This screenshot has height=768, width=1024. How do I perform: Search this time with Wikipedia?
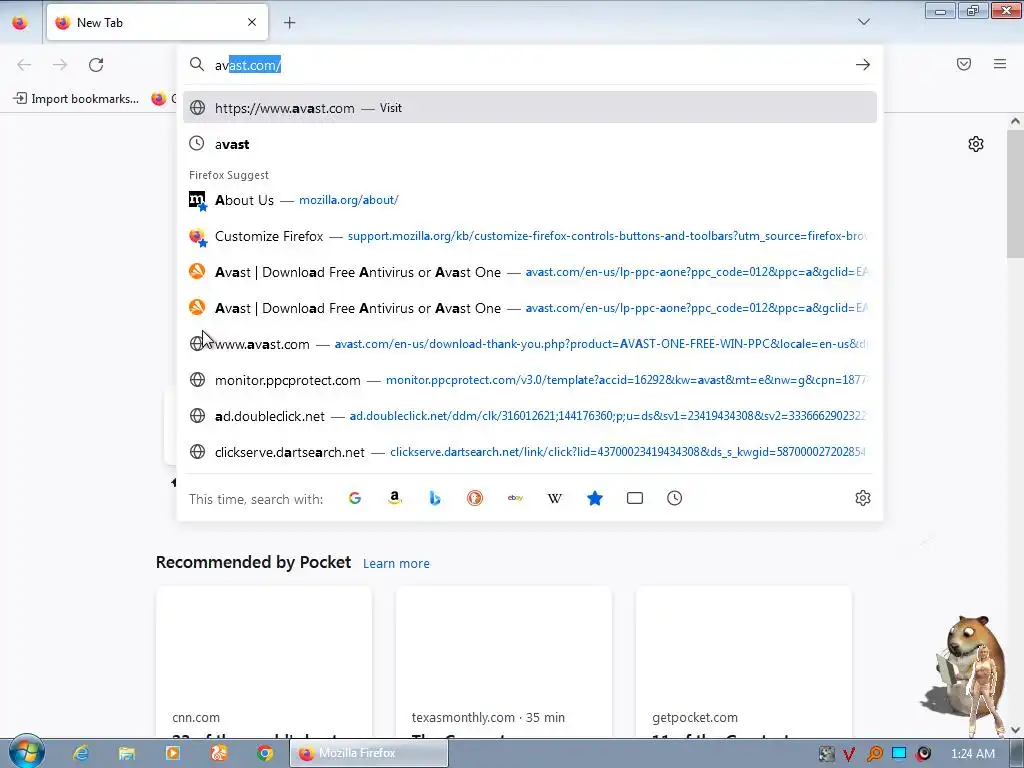(x=554, y=498)
